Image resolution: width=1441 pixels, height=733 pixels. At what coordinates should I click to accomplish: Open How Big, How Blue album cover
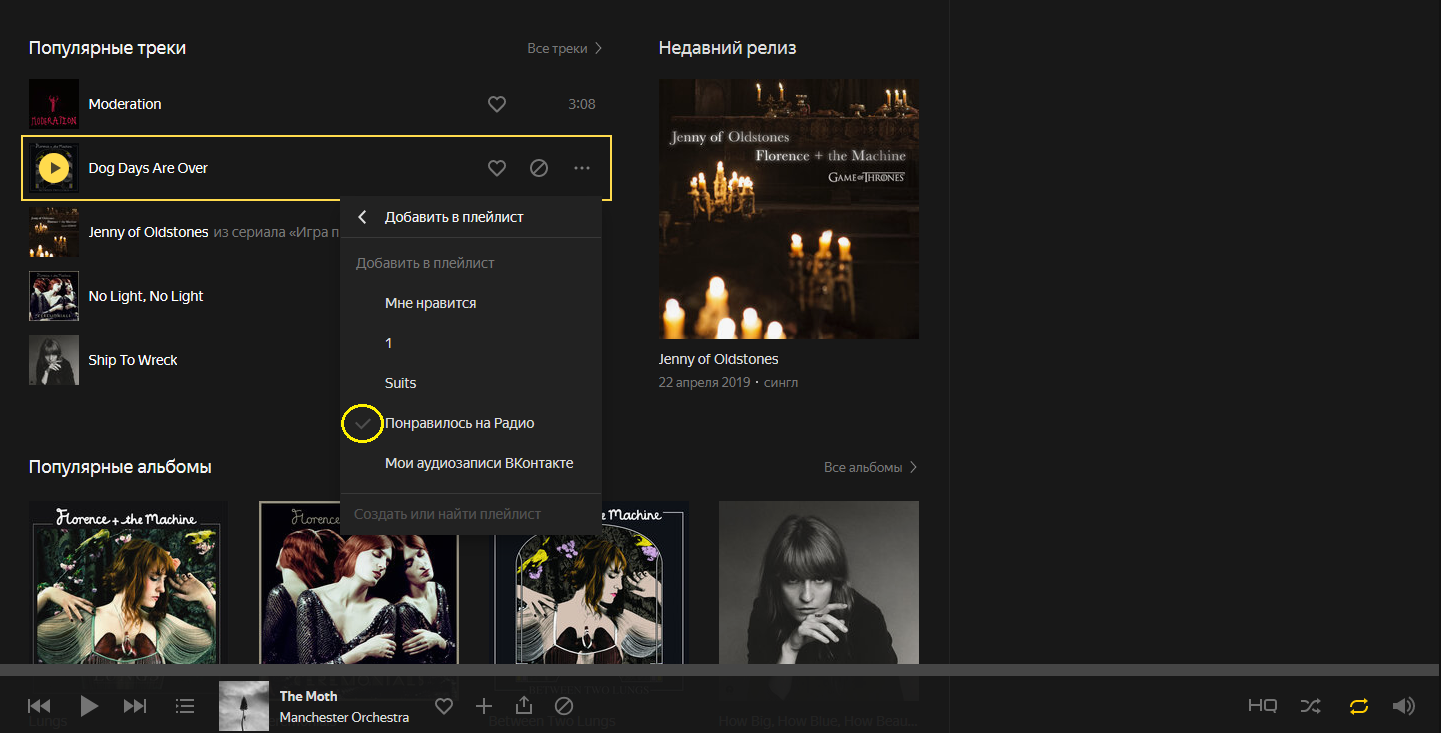(819, 582)
